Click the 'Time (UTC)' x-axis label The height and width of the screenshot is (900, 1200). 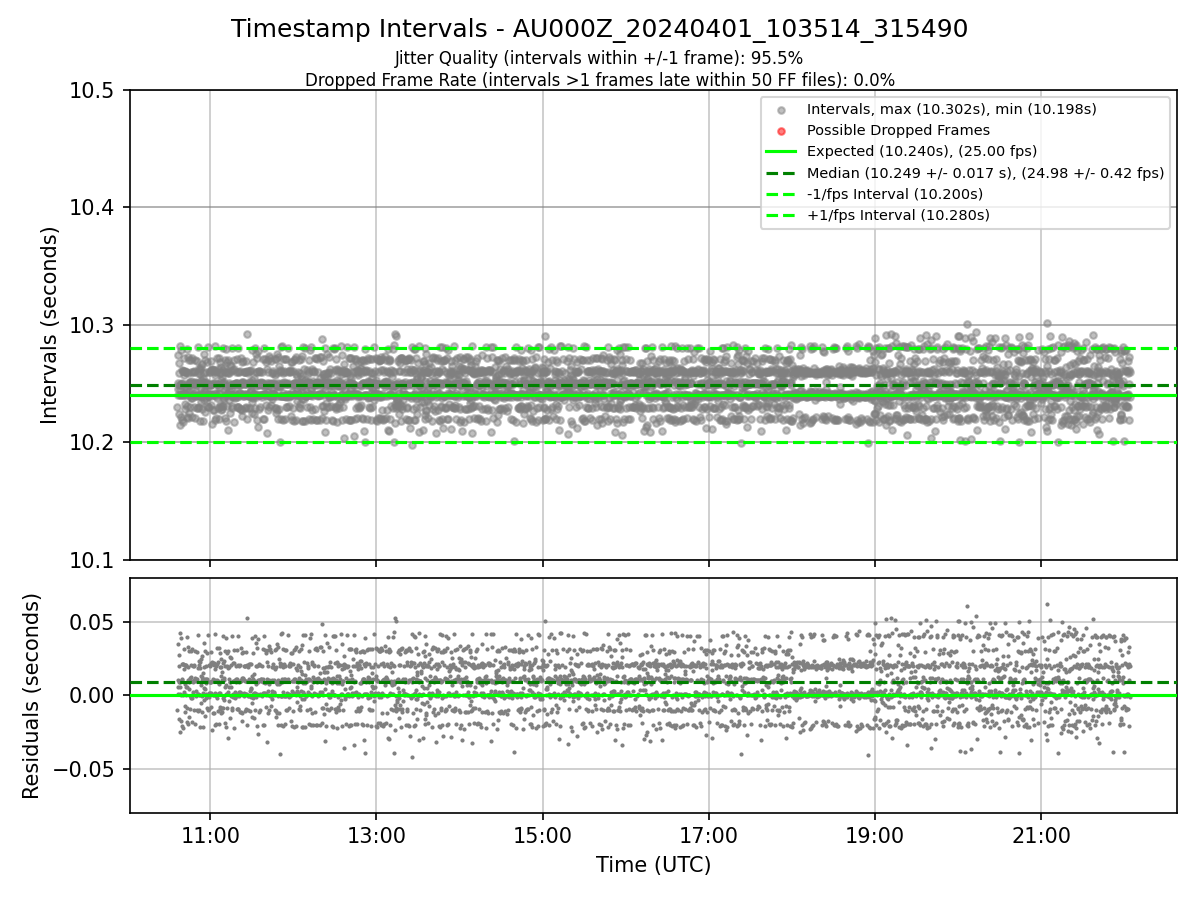pyautogui.click(x=653, y=865)
